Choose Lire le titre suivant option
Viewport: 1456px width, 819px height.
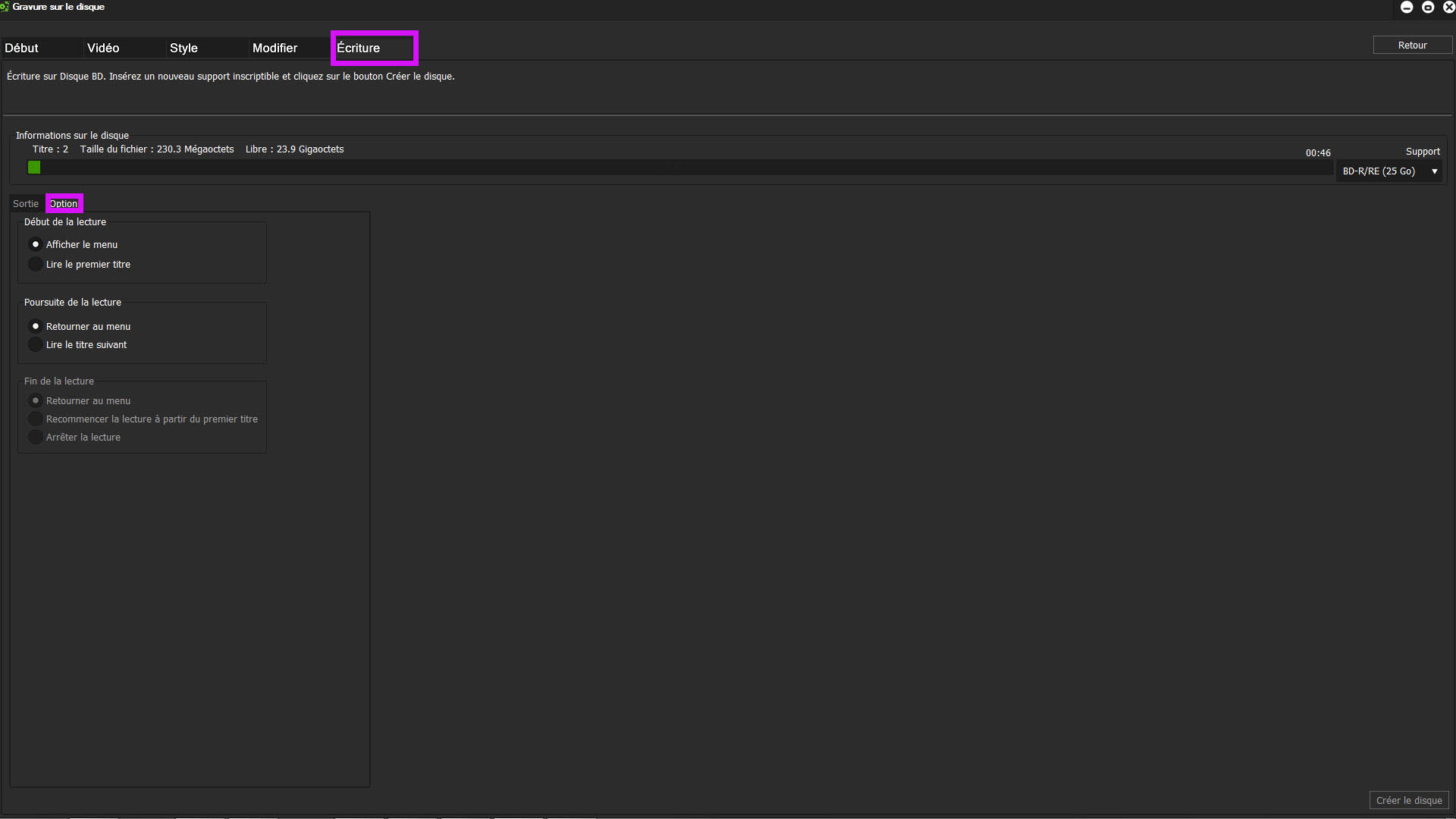pyautogui.click(x=36, y=344)
